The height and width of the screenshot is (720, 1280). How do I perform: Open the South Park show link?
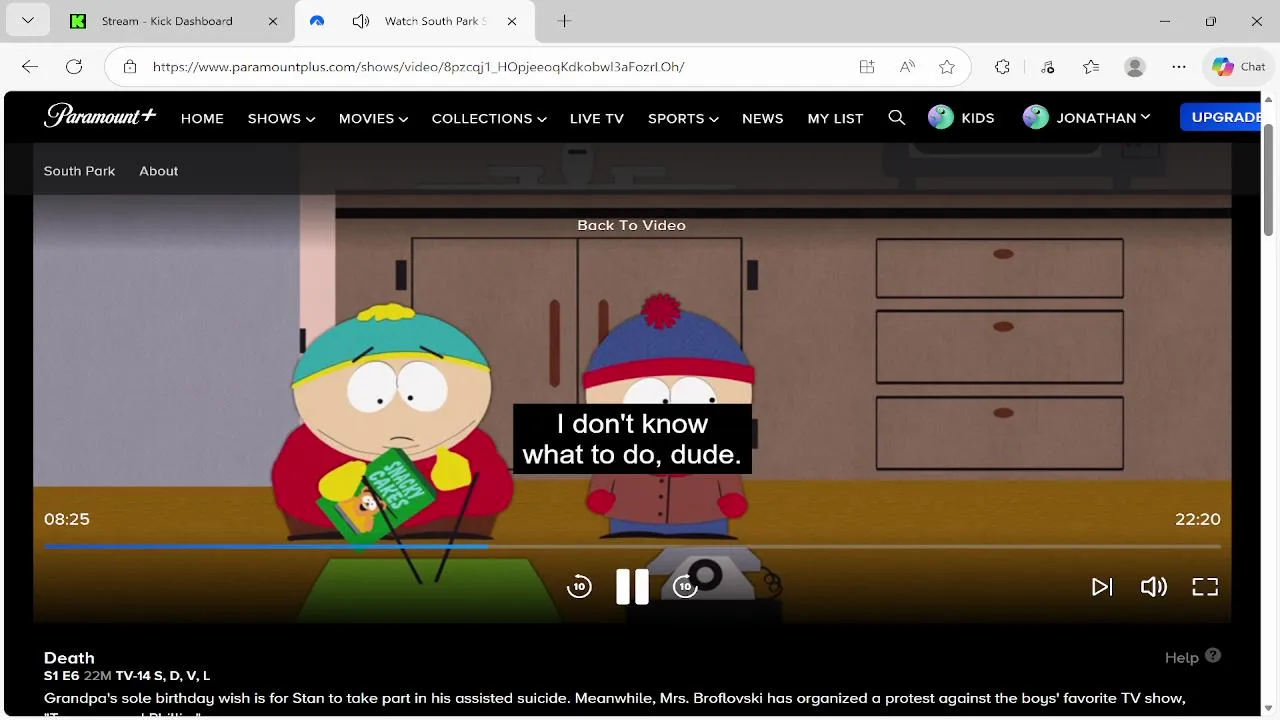[79, 171]
